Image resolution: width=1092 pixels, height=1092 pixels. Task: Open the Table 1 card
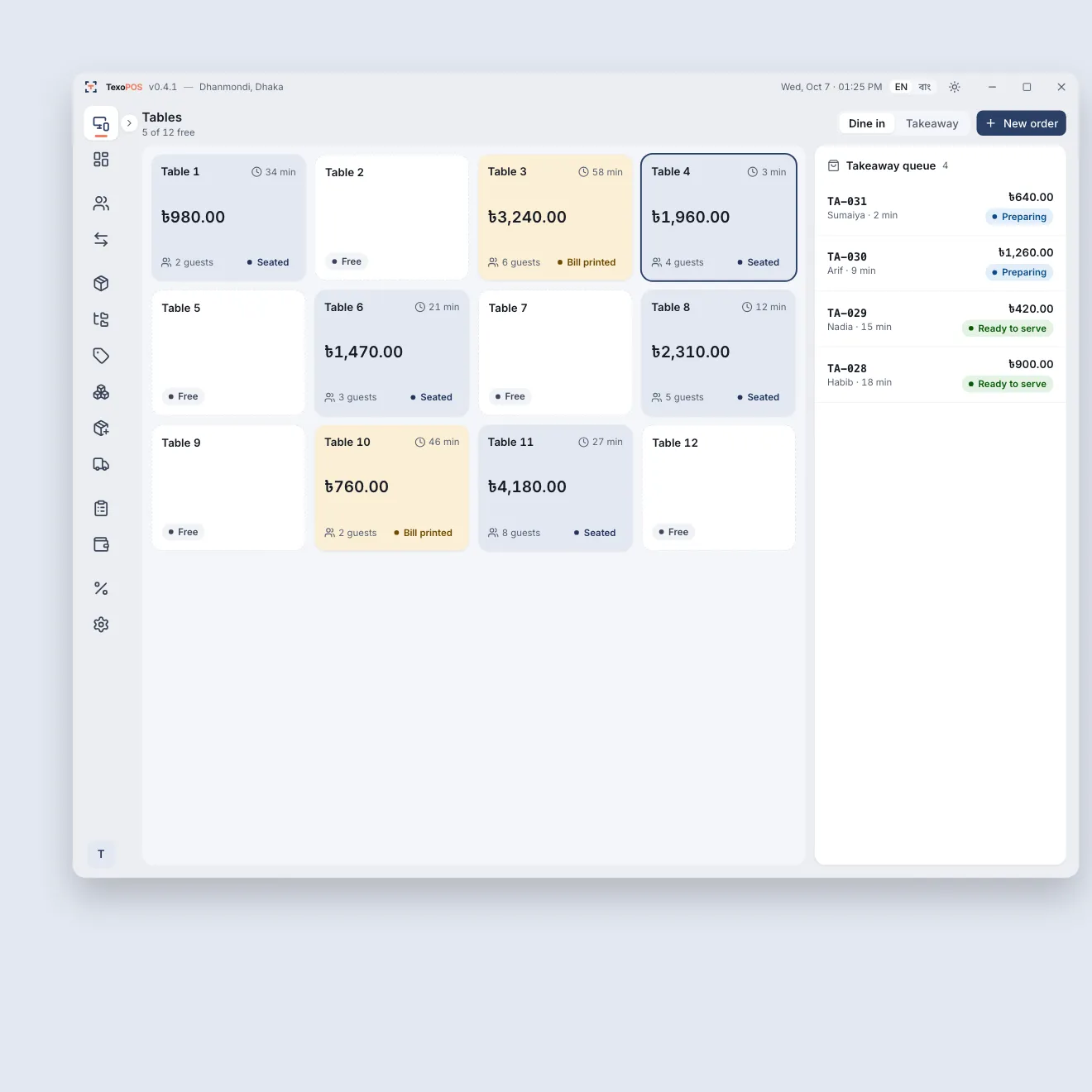point(228,217)
